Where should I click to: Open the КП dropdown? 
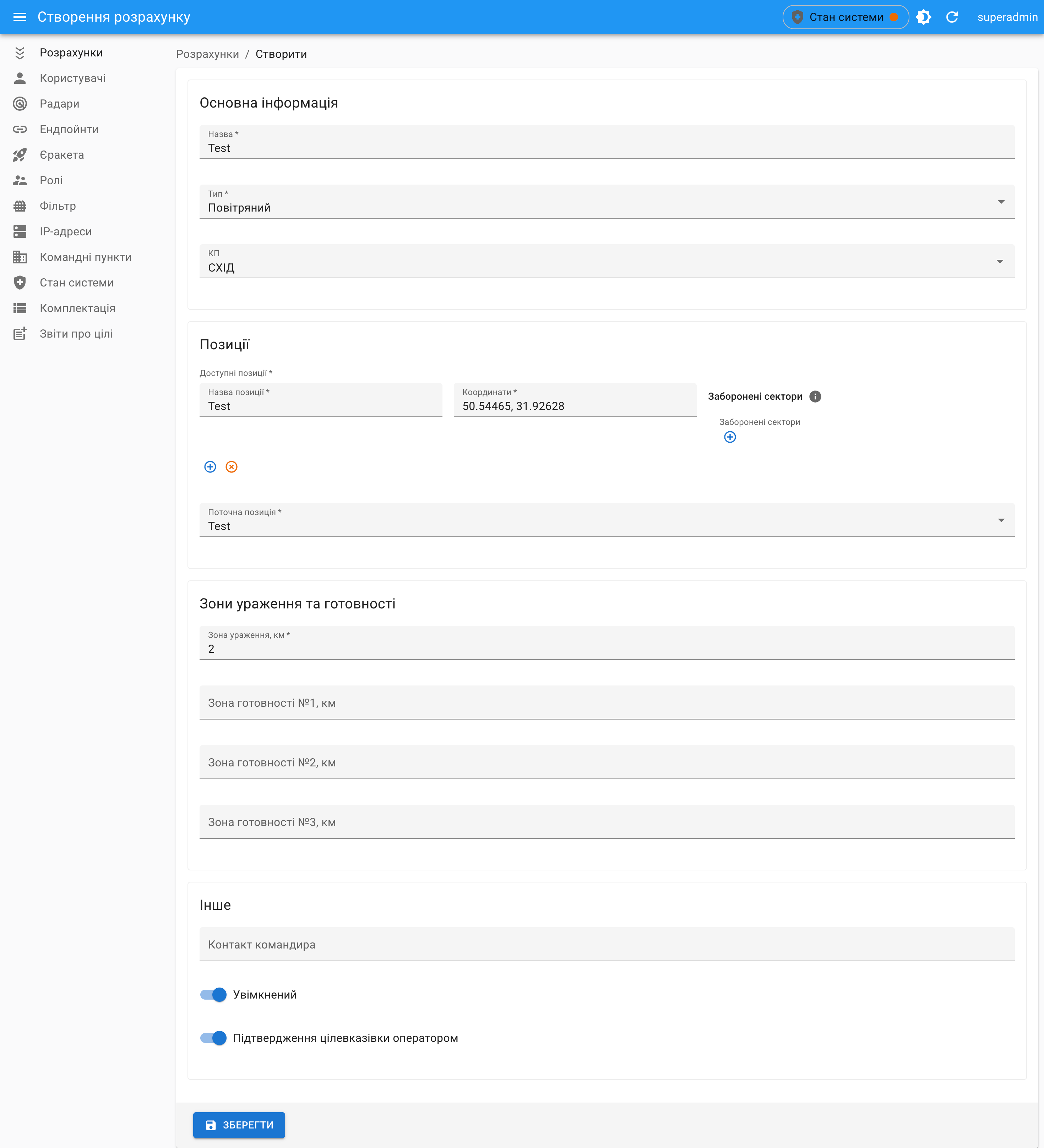pyautogui.click(x=607, y=262)
